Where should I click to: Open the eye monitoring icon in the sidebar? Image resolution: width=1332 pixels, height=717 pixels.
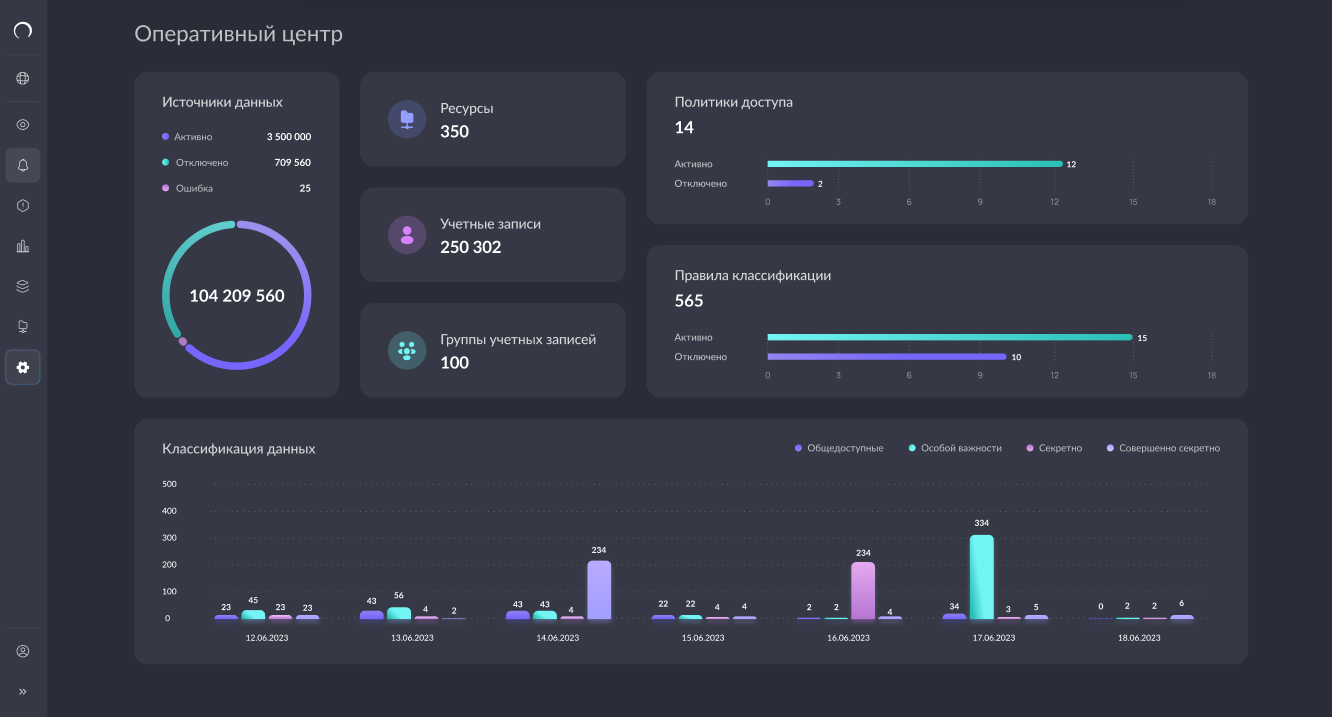point(23,125)
